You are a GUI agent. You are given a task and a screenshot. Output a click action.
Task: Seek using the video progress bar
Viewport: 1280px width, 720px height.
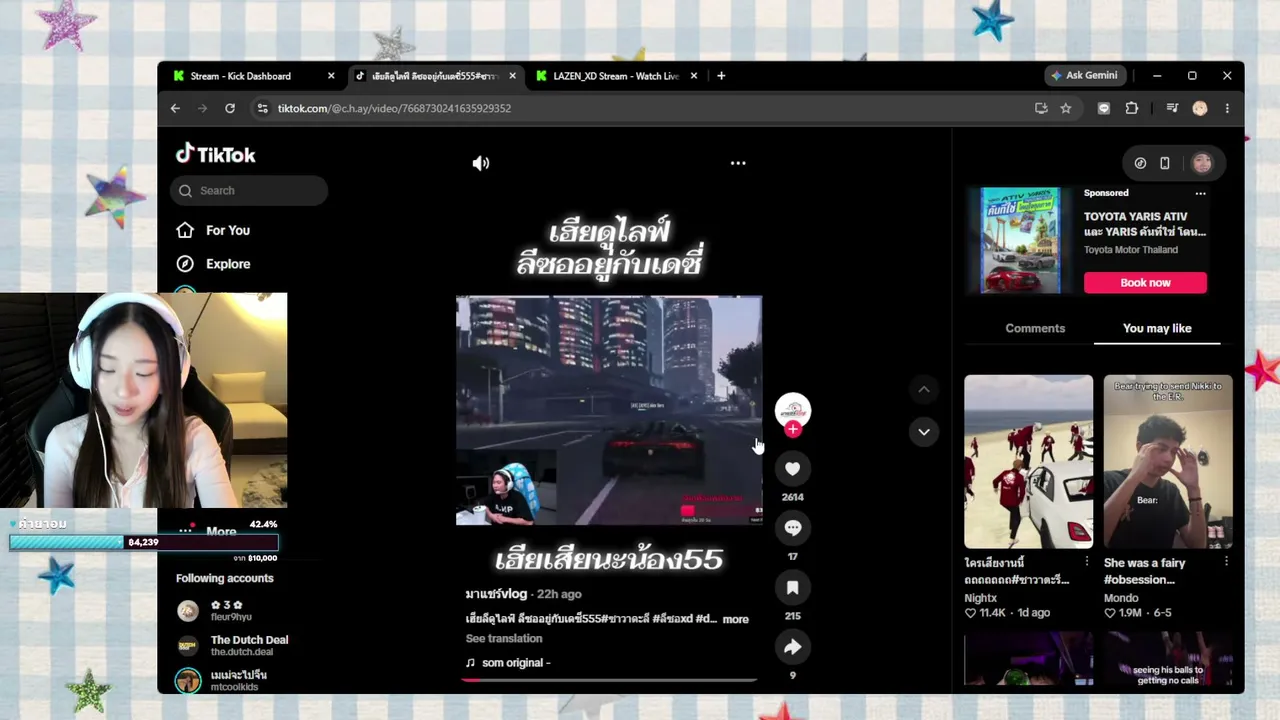click(609, 680)
